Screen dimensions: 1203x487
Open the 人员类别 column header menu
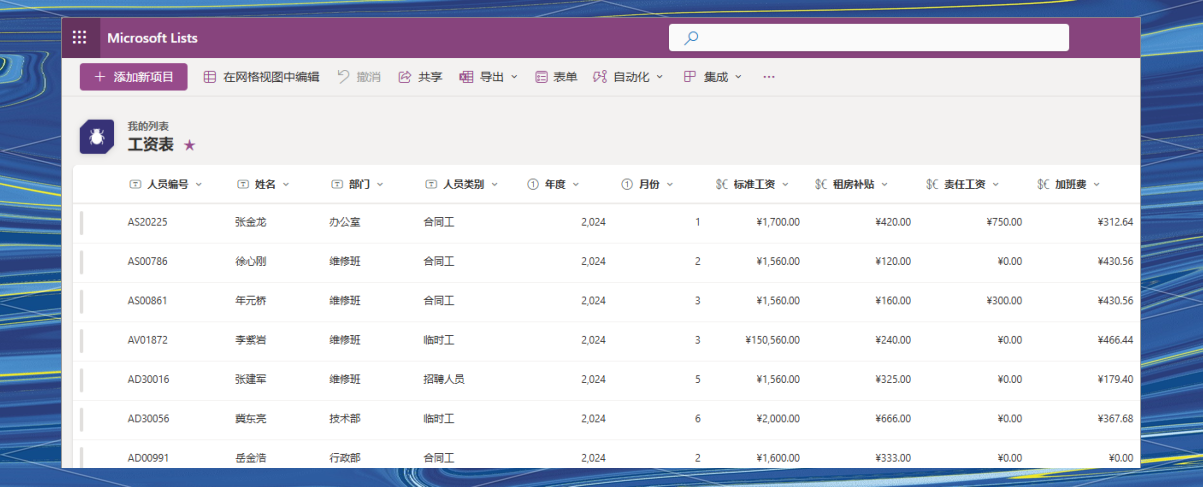(x=494, y=184)
